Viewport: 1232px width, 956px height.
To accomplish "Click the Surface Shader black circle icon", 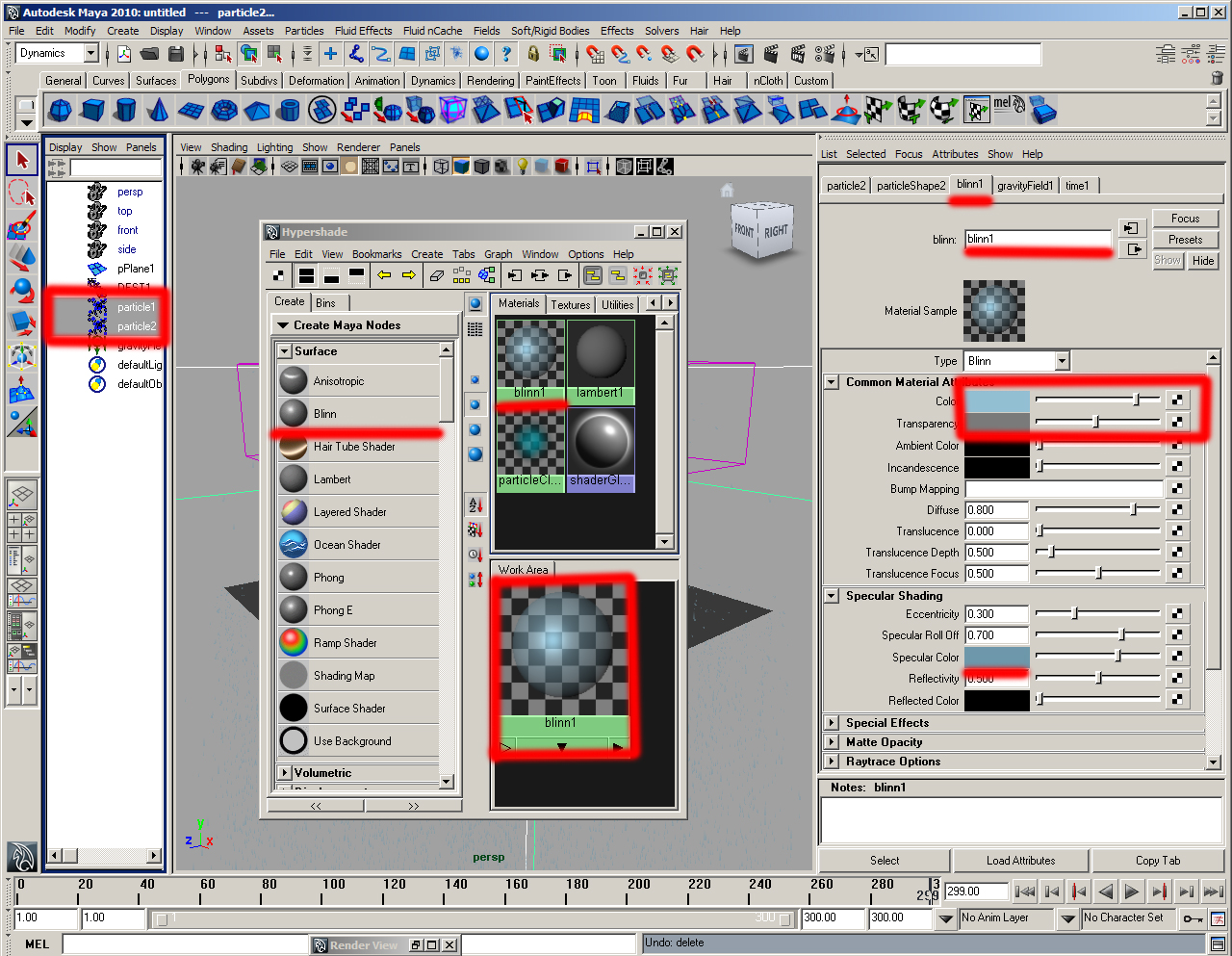I will 294,708.
